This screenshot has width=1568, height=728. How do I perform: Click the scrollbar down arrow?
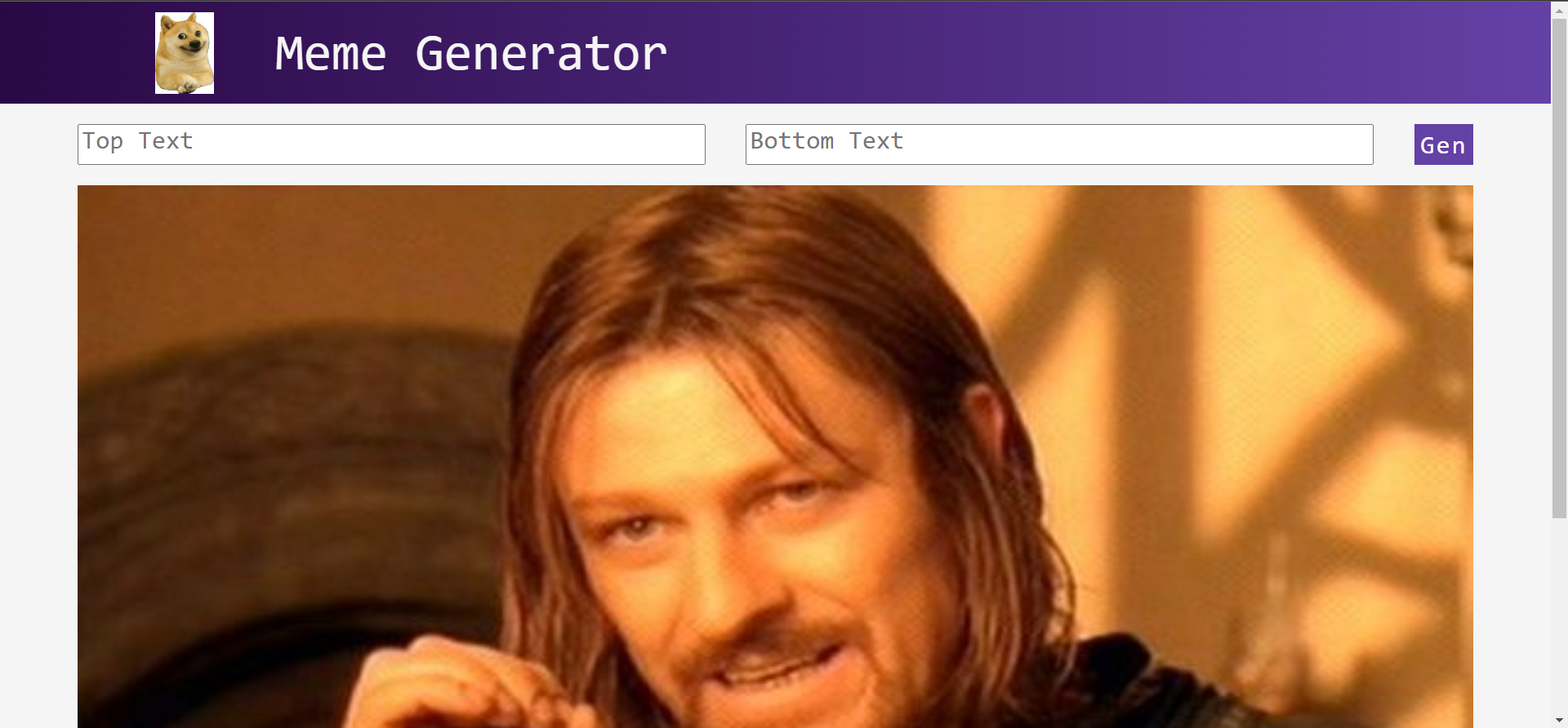click(1559, 721)
